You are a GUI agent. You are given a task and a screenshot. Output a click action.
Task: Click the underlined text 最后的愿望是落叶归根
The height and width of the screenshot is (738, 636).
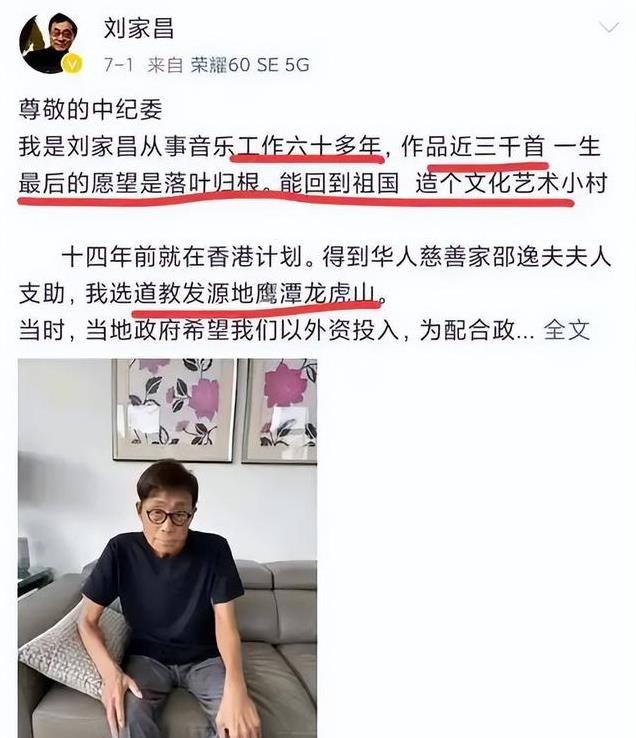(139, 184)
